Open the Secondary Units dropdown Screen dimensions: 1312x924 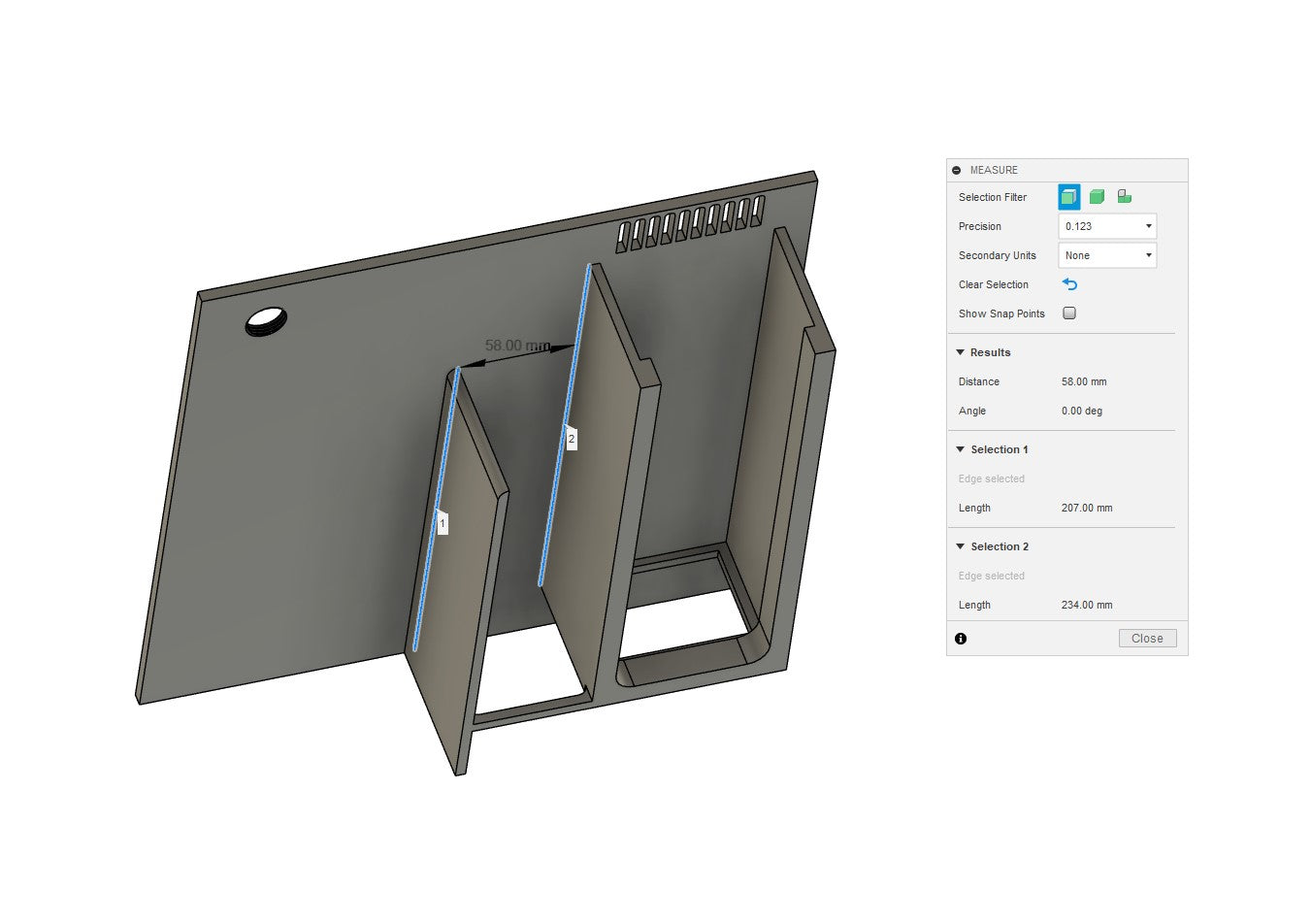(x=1107, y=255)
